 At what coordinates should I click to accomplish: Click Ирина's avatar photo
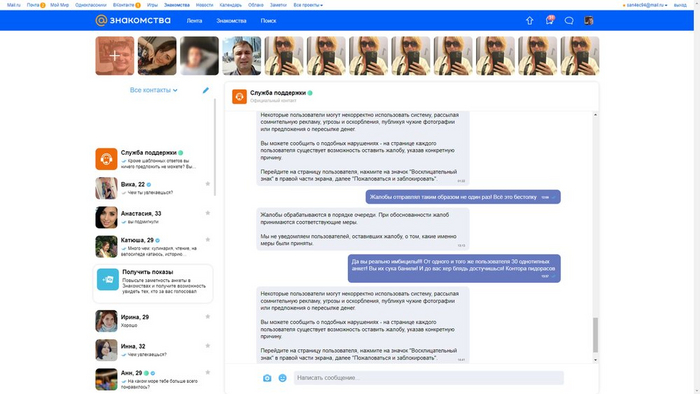(106, 321)
